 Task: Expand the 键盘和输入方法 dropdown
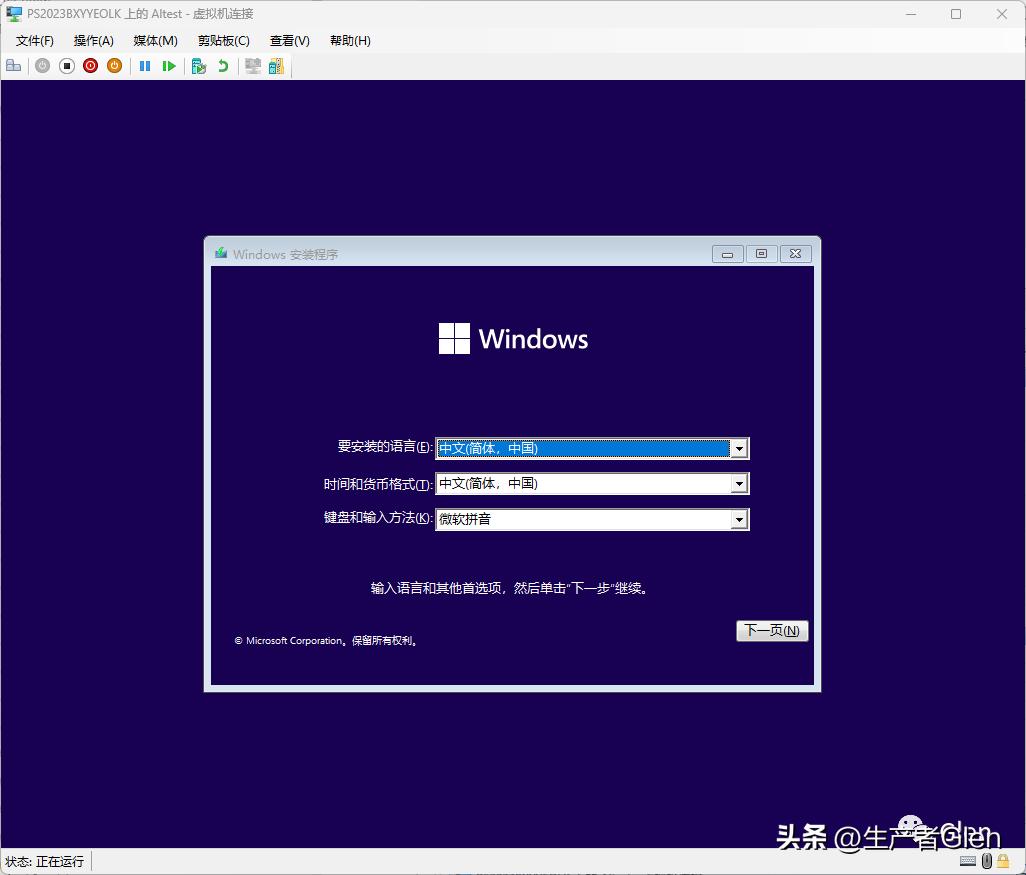click(739, 520)
